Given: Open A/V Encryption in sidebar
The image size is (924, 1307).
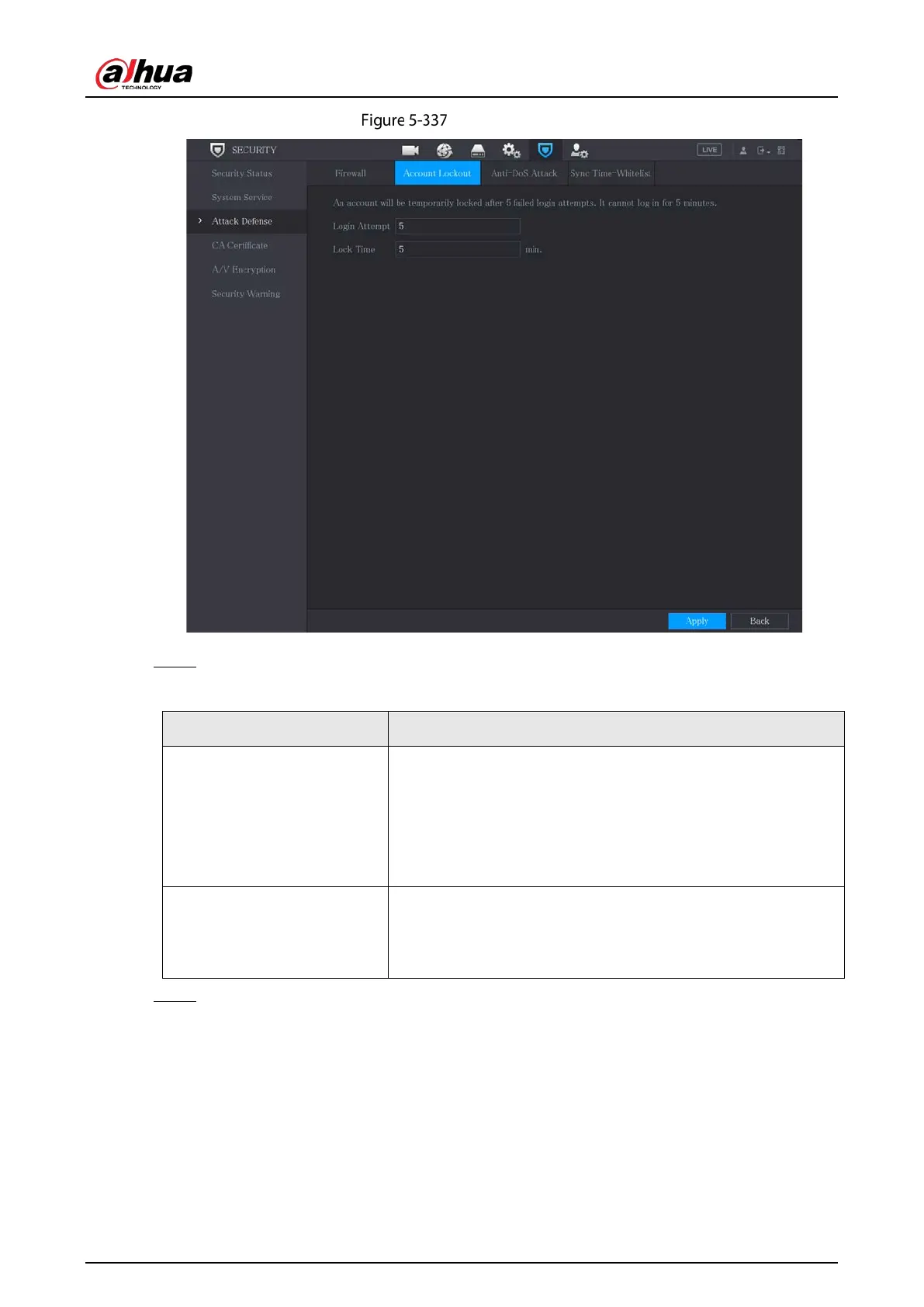Looking at the screenshot, I should pos(244,269).
